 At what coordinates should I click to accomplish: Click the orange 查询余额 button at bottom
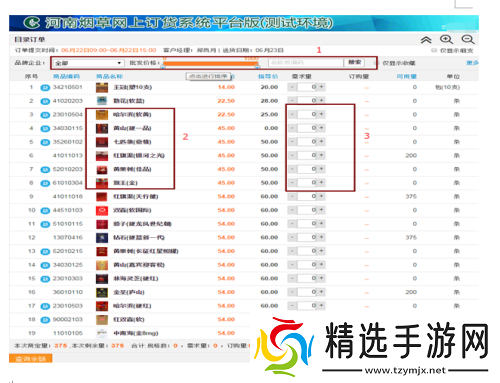coord(30,359)
